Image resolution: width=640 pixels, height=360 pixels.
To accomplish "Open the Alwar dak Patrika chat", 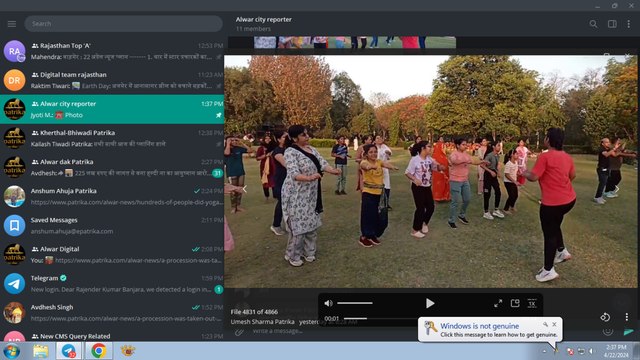I will 112,167.
